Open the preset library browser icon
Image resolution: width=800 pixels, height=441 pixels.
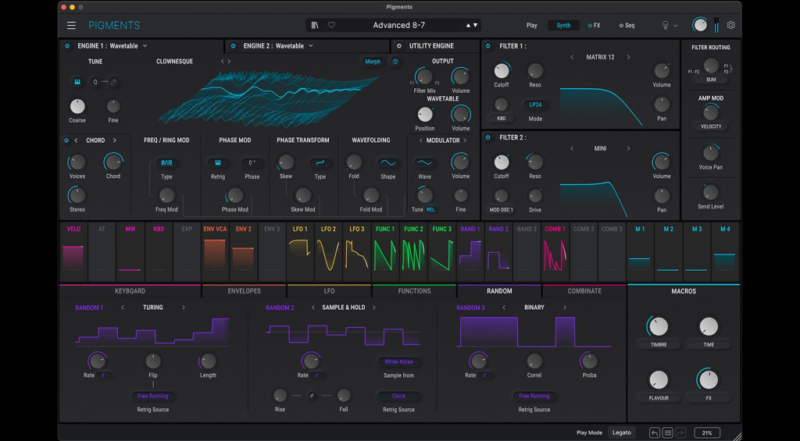click(316, 25)
